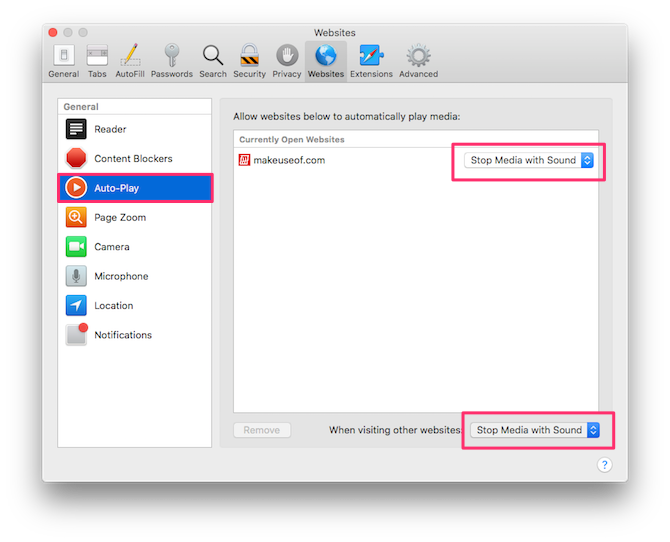Screen dimensions: 670x542
Task: Open makeuseof.com auto-play setting dropdown
Action: 529,160
